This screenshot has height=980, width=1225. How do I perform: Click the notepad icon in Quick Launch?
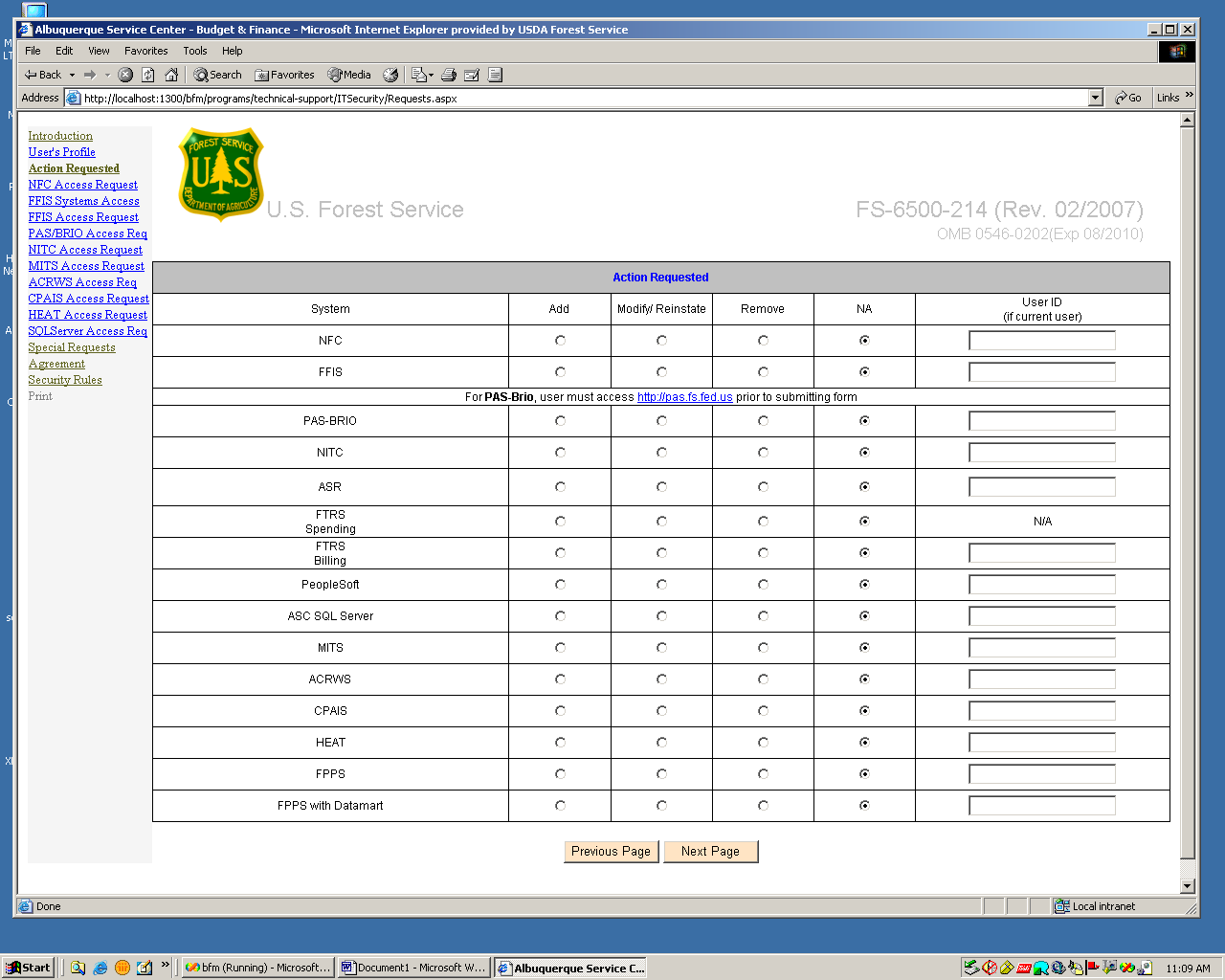click(x=145, y=968)
